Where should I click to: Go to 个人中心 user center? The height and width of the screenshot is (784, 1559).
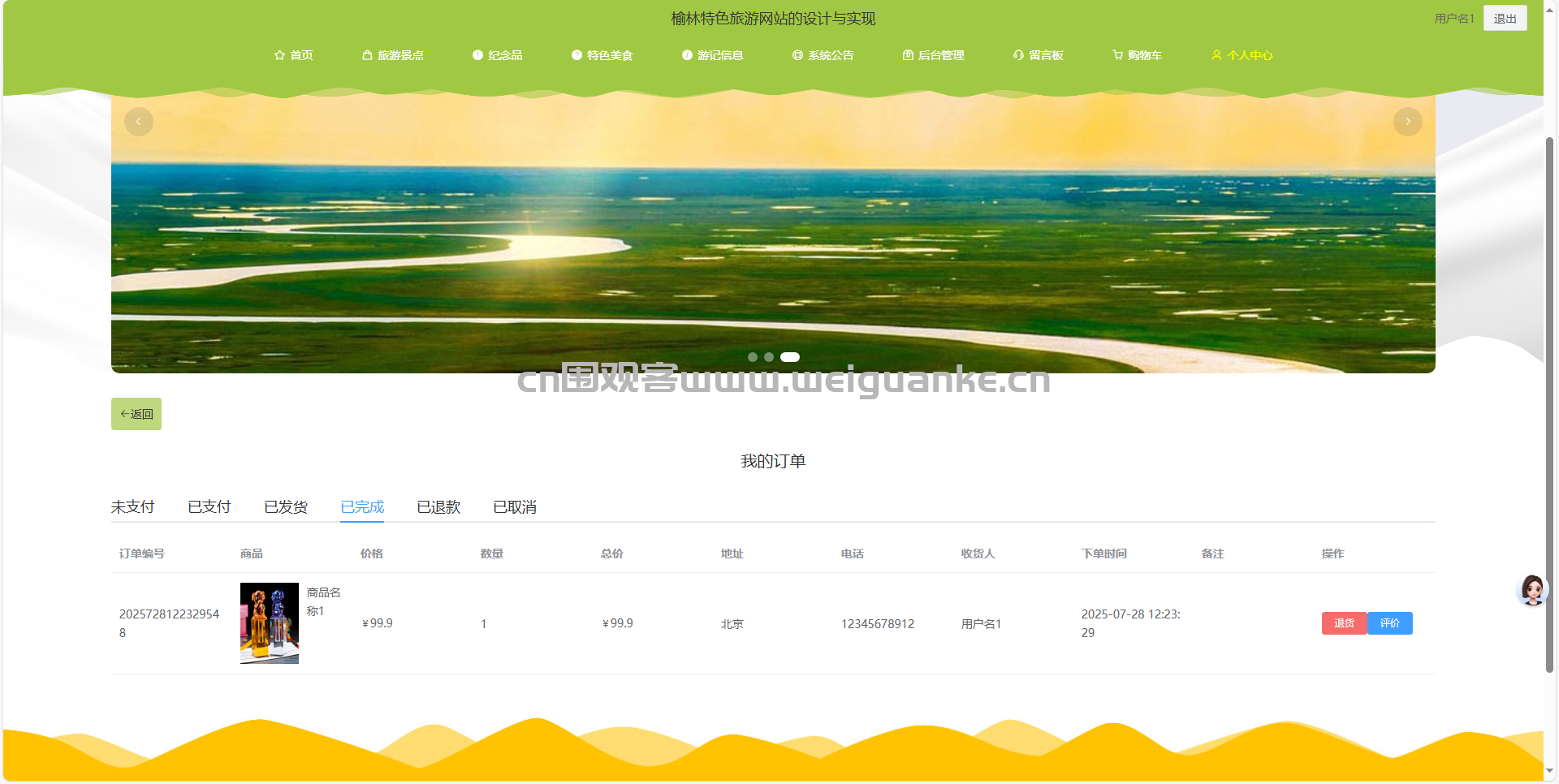(x=1242, y=55)
